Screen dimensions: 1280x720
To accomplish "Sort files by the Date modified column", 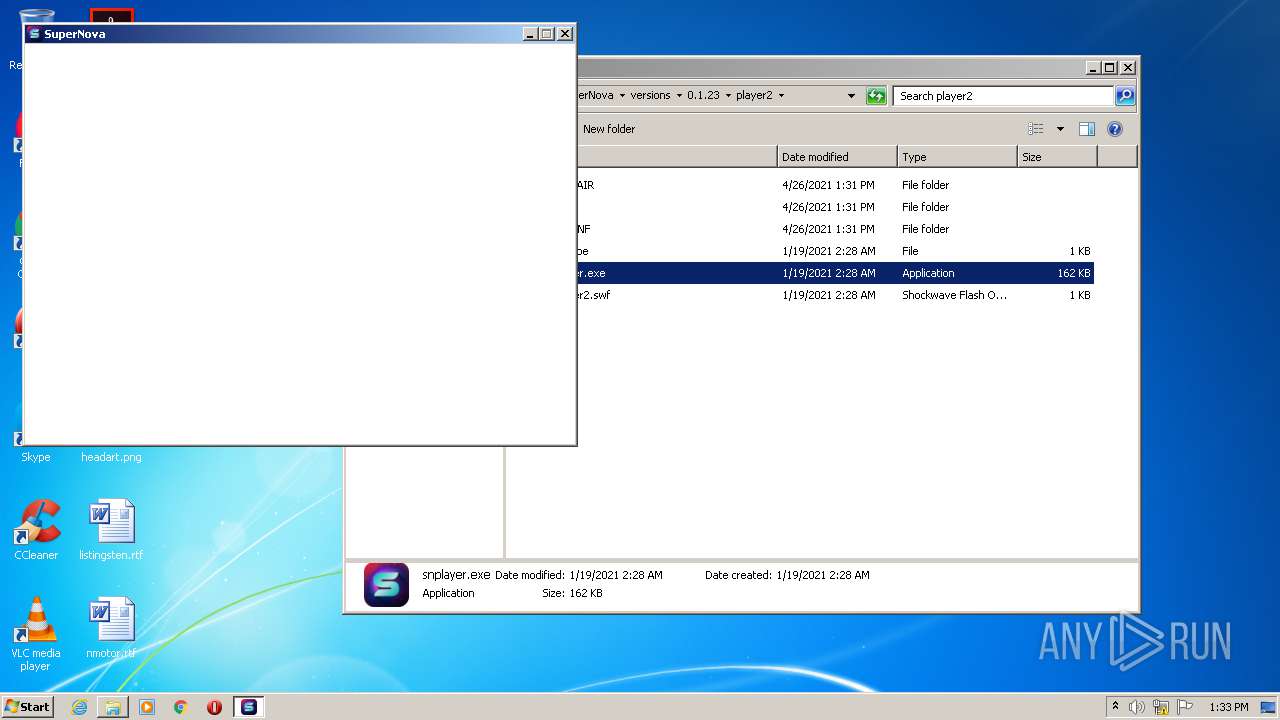I will [837, 157].
